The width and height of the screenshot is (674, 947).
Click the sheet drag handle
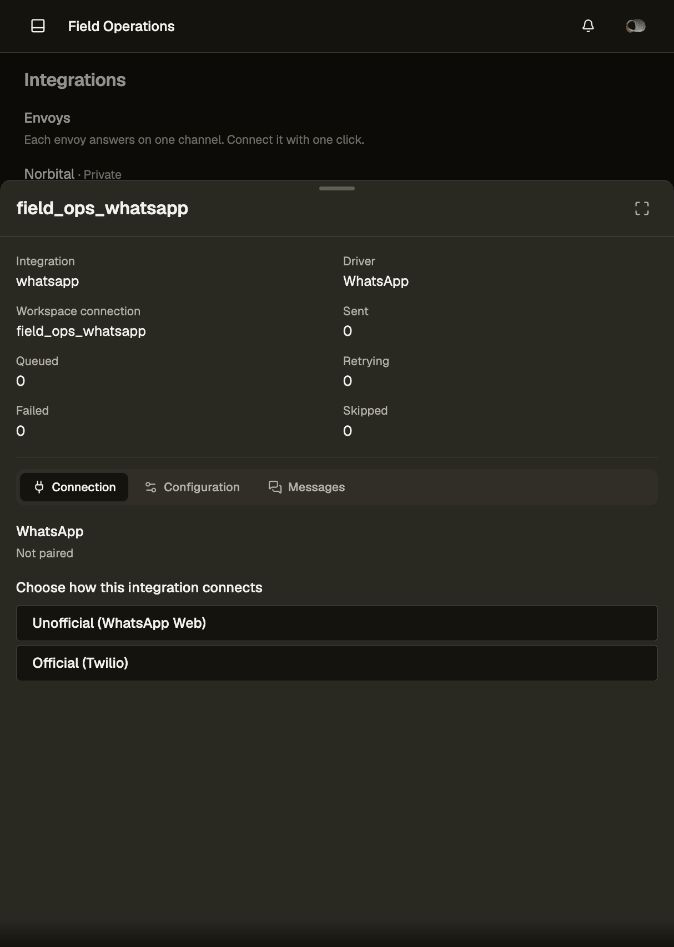(337, 188)
